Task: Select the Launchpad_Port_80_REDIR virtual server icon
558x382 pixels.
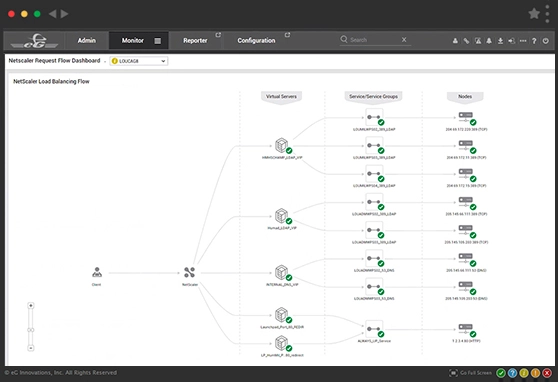Action: click(281, 314)
